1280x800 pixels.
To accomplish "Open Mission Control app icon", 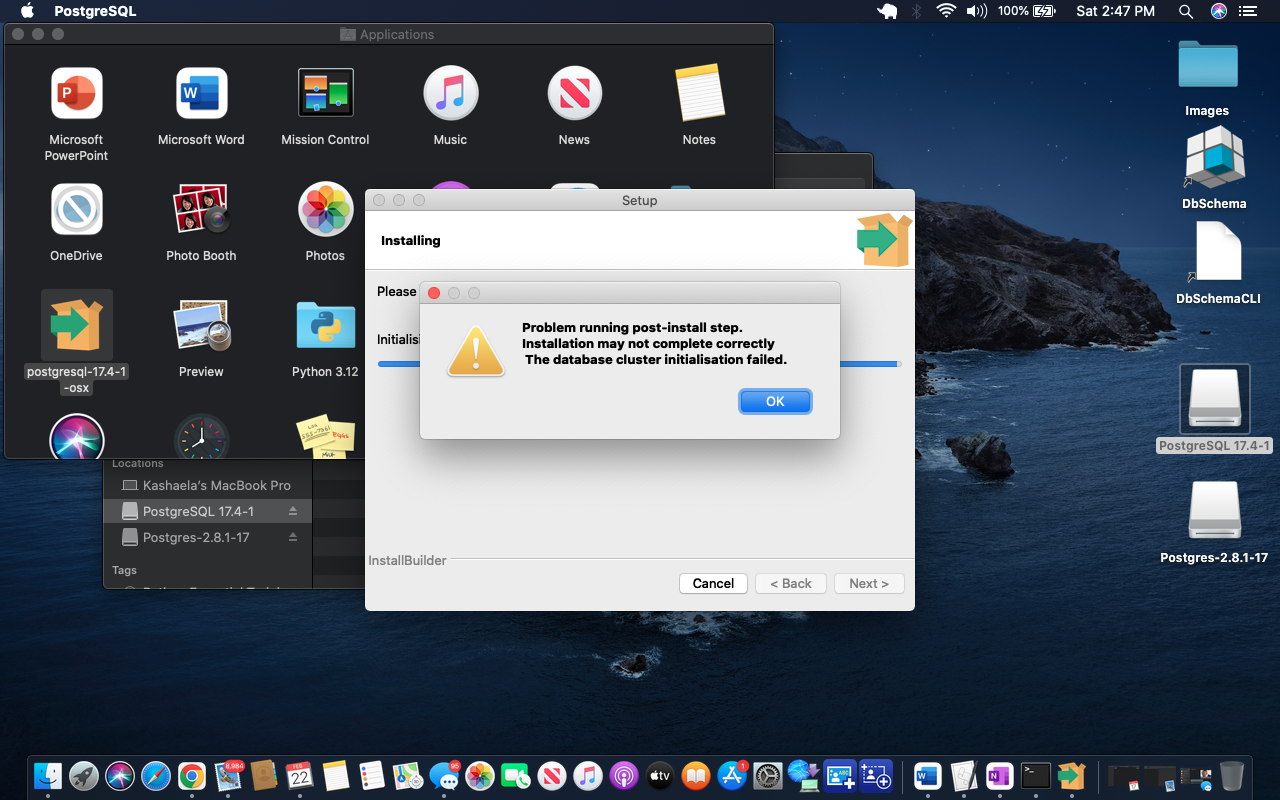I will 325,95.
